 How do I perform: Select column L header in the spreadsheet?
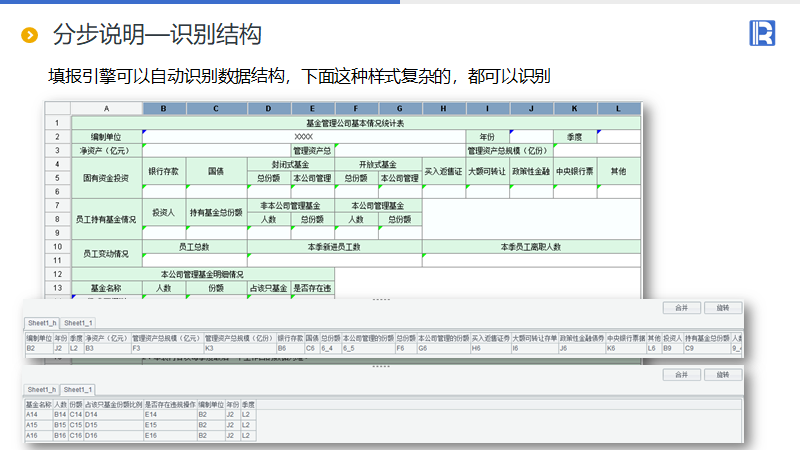tap(618, 108)
